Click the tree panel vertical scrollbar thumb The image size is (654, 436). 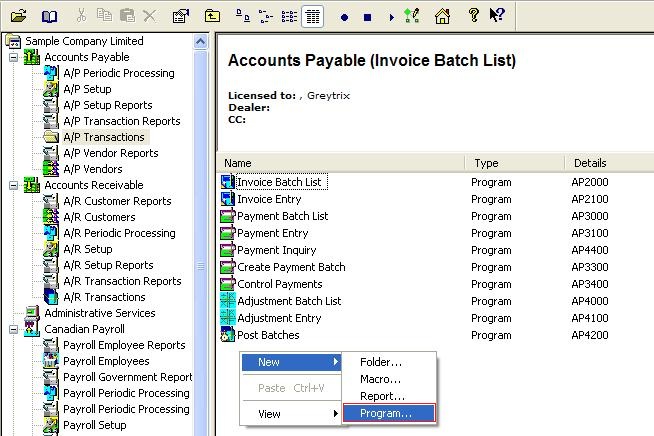click(201, 266)
